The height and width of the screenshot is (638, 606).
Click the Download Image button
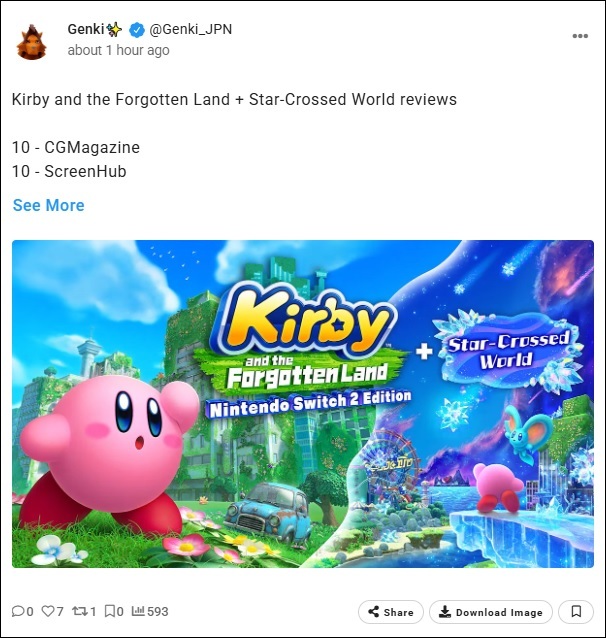point(491,612)
